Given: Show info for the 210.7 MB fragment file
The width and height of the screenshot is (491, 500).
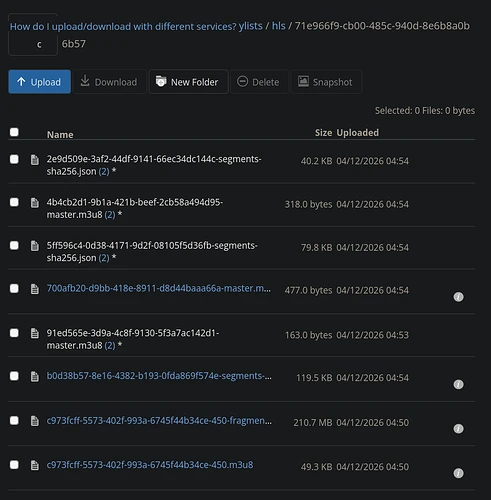Looking at the screenshot, I should tap(458, 428).
